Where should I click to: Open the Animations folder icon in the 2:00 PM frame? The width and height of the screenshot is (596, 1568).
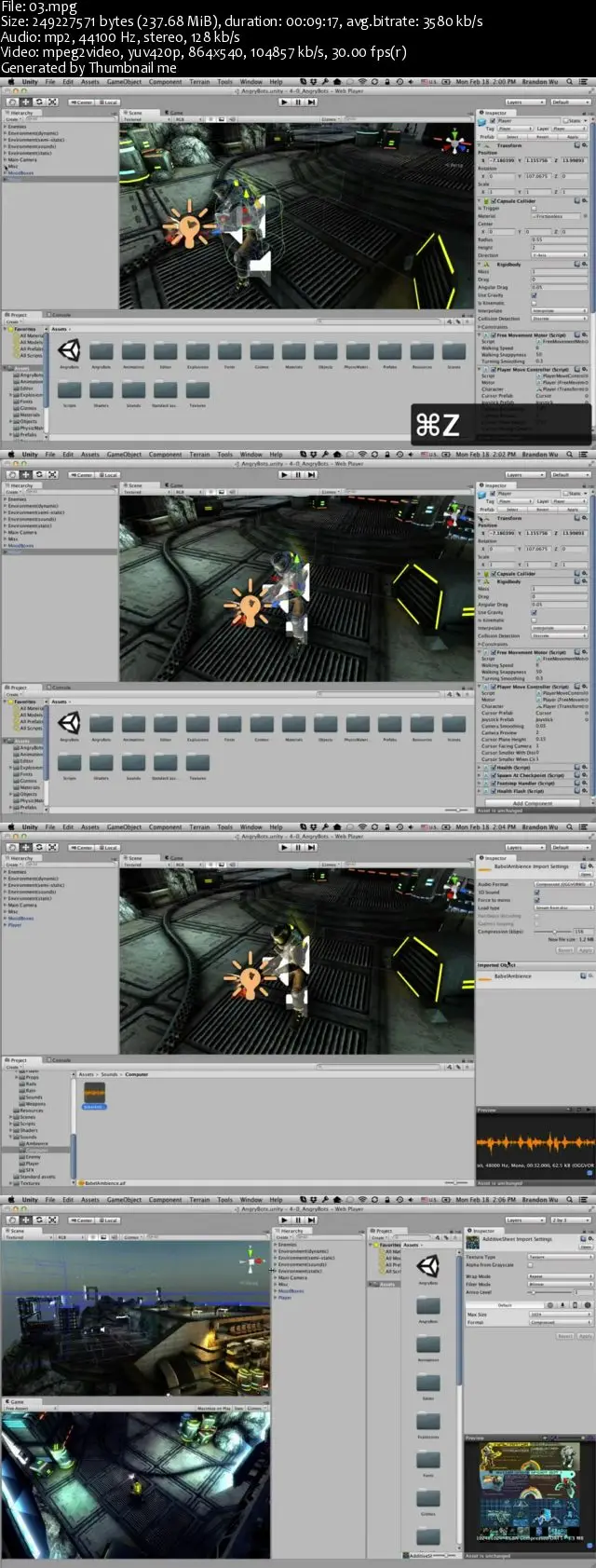point(133,351)
